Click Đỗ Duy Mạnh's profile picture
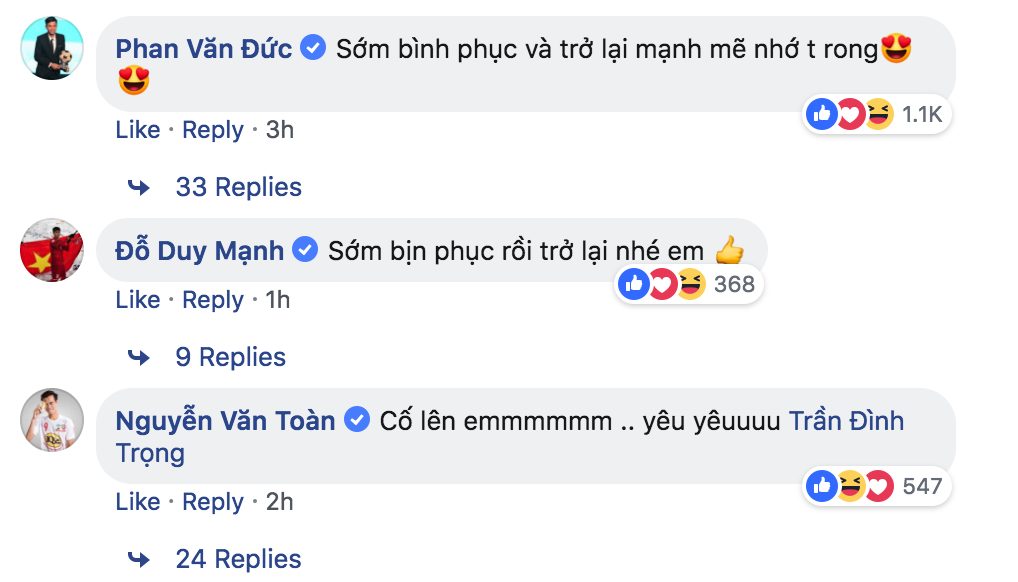The height and width of the screenshot is (582, 1018). (51, 249)
